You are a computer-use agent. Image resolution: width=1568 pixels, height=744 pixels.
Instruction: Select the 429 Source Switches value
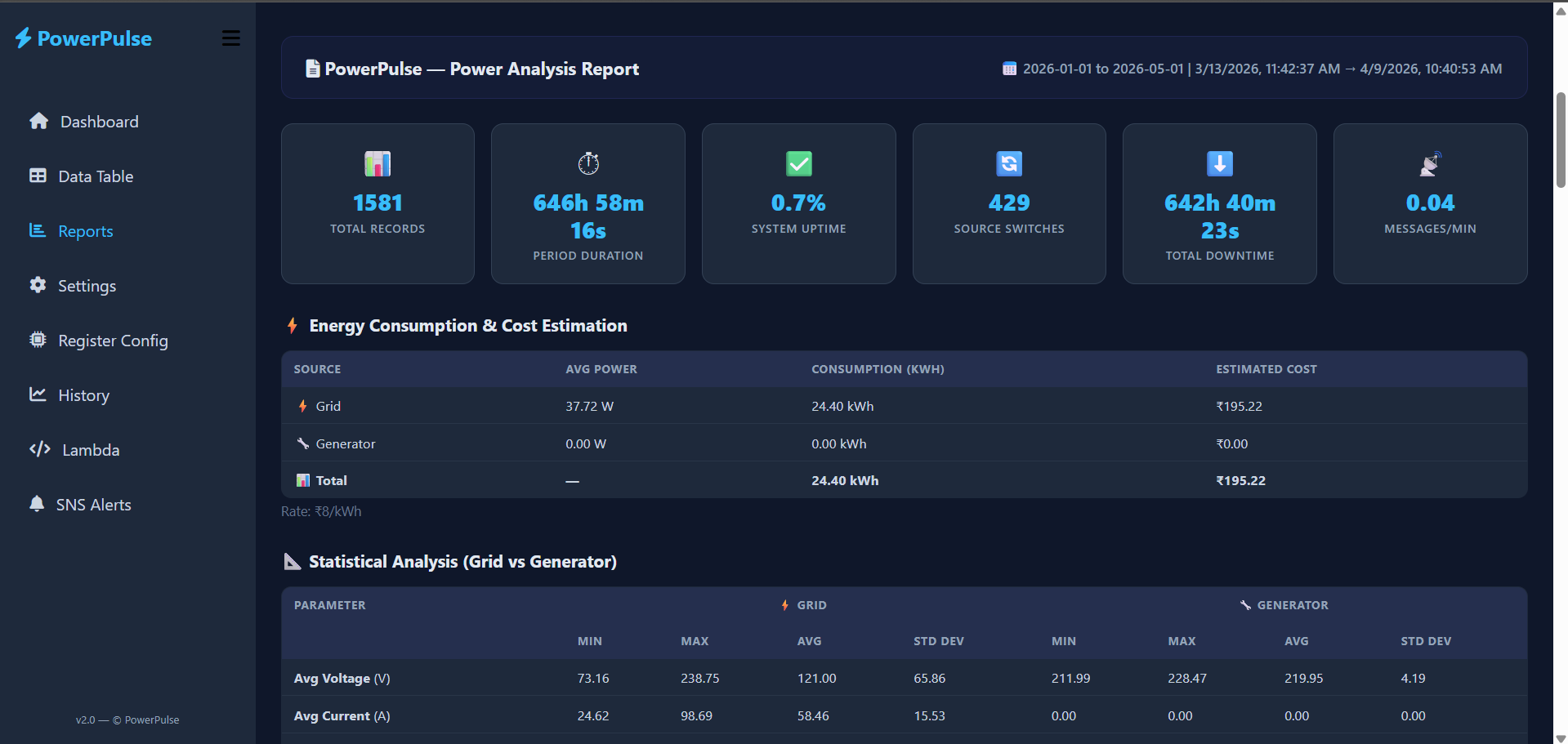pyautogui.click(x=1009, y=203)
